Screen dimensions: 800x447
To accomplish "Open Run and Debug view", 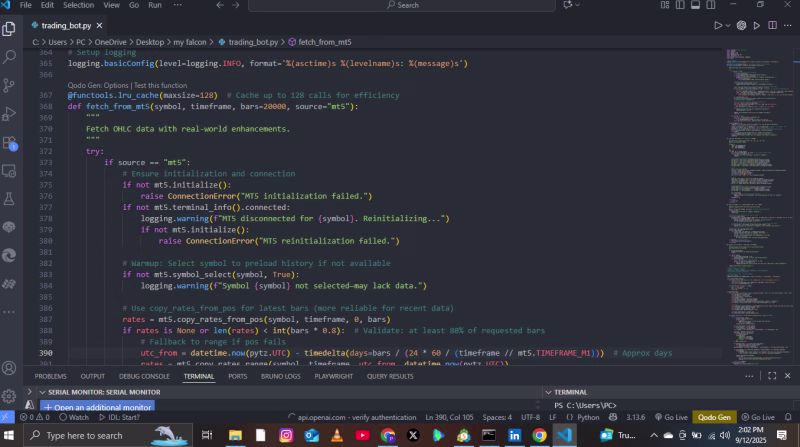I will [x=9, y=114].
